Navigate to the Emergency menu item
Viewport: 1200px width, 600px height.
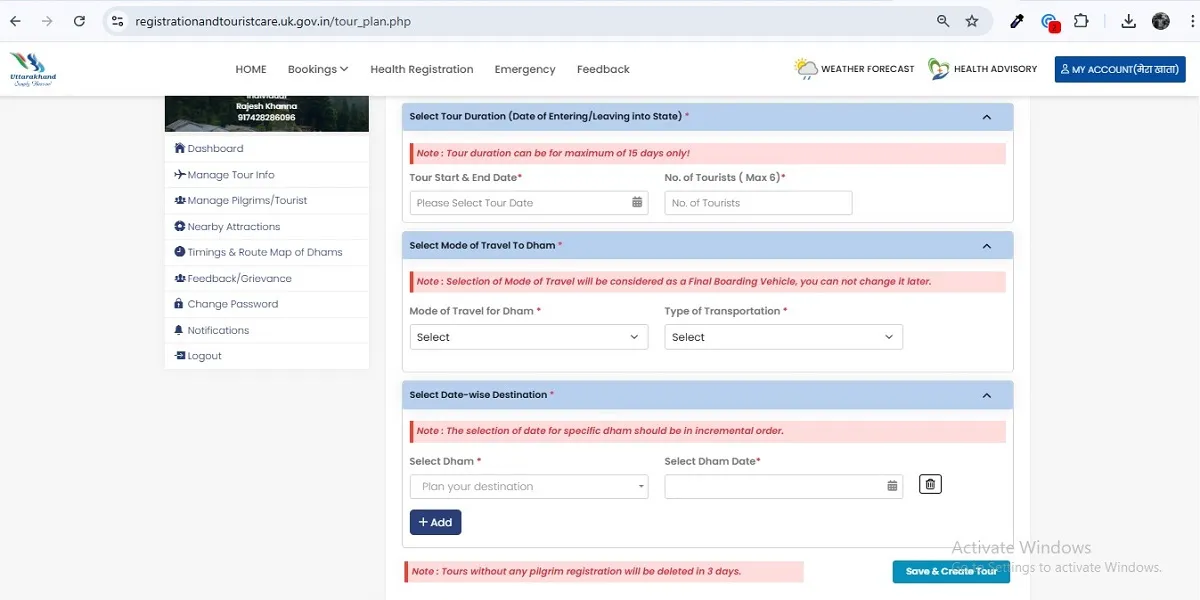(x=524, y=69)
